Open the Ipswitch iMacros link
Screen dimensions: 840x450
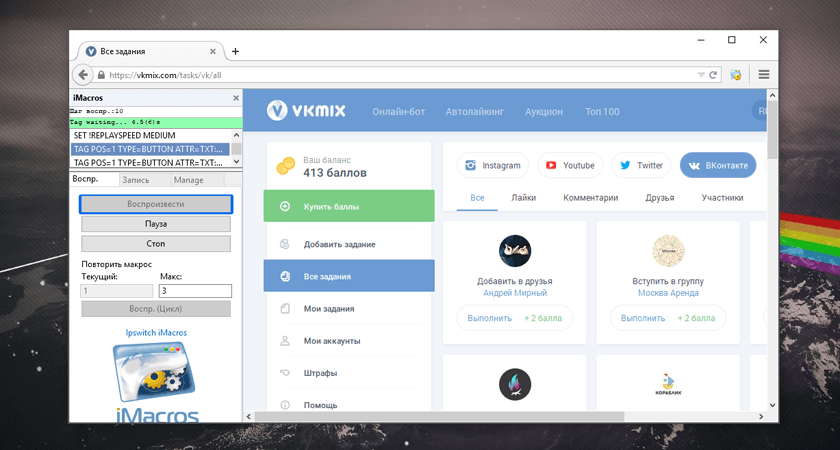(156, 333)
